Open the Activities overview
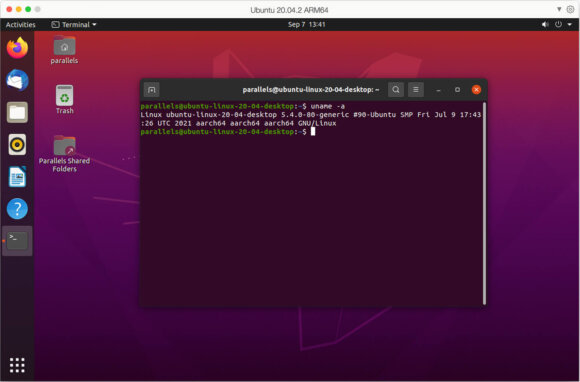Image resolution: width=580 pixels, height=382 pixels. (21, 25)
